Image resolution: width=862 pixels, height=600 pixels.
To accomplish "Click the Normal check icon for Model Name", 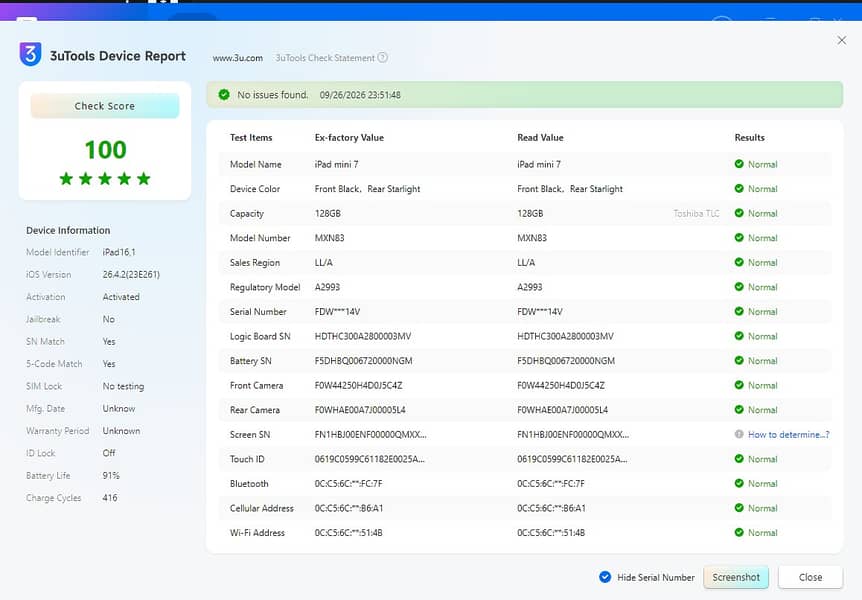I will [x=739, y=164].
